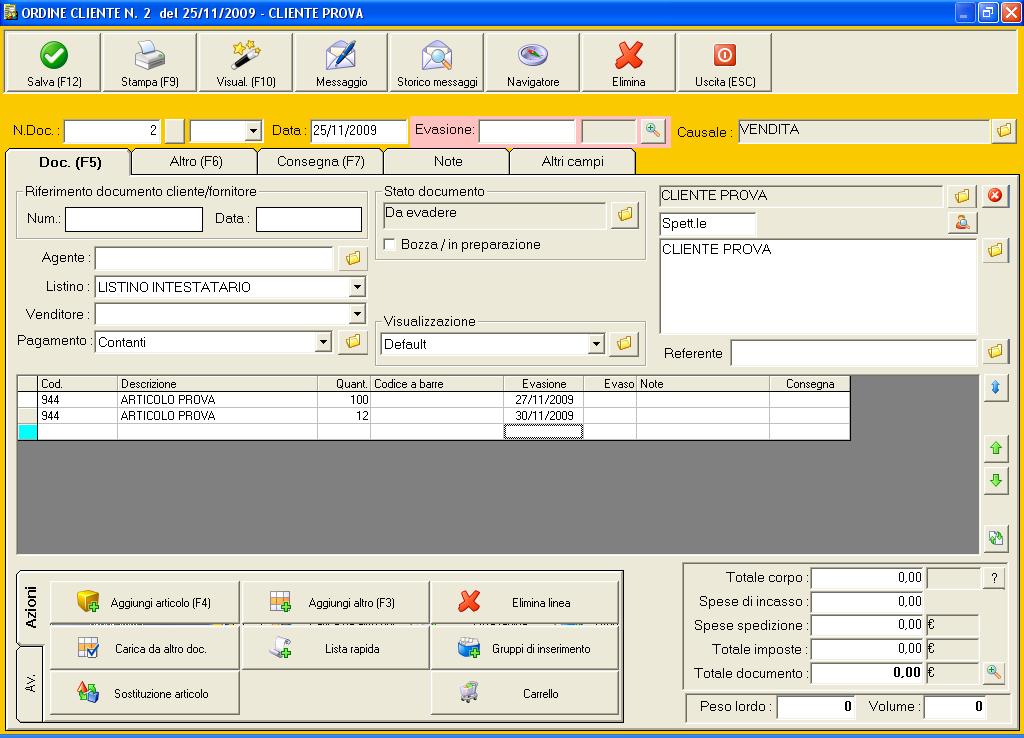Open the Altri campi tab
The height and width of the screenshot is (738, 1024).
tap(572, 161)
